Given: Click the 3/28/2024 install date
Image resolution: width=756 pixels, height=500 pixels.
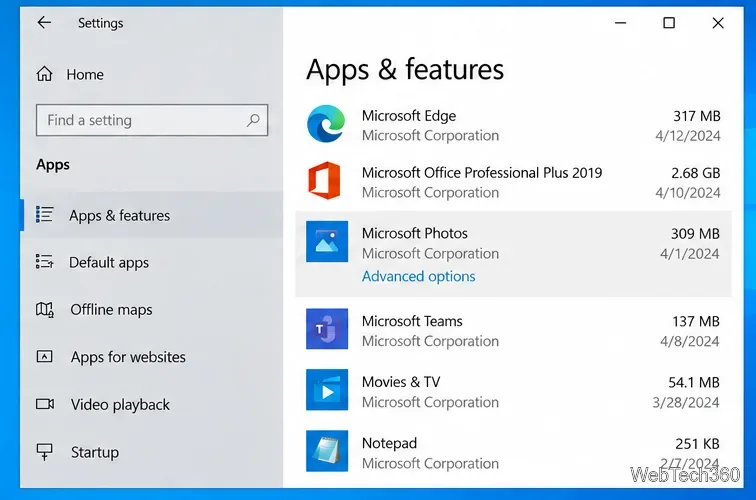Looking at the screenshot, I should (x=686, y=403).
